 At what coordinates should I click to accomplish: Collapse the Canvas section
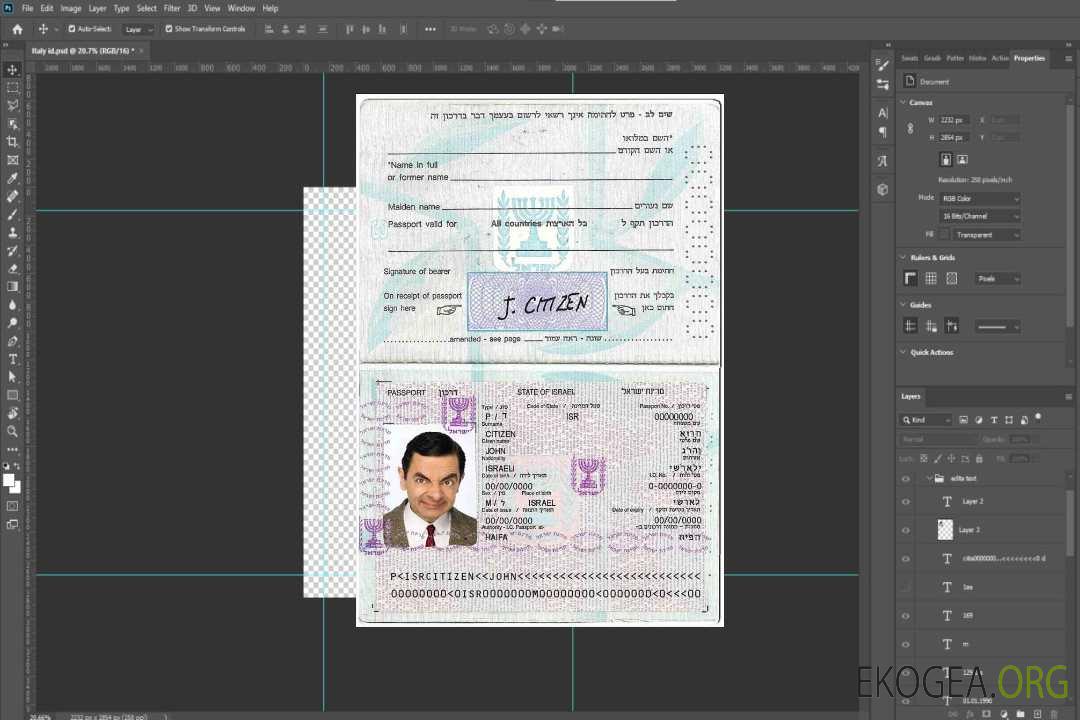903,102
